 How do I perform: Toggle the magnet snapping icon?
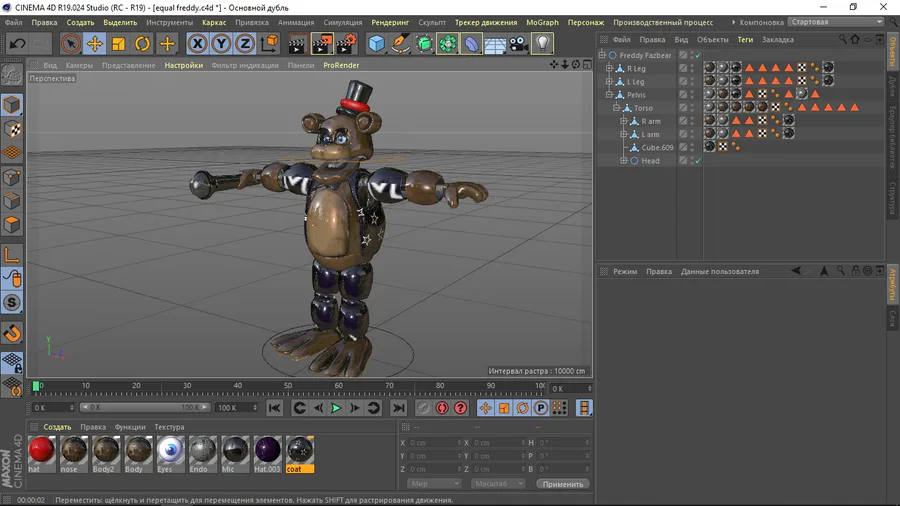pyautogui.click(x=12, y=333)
